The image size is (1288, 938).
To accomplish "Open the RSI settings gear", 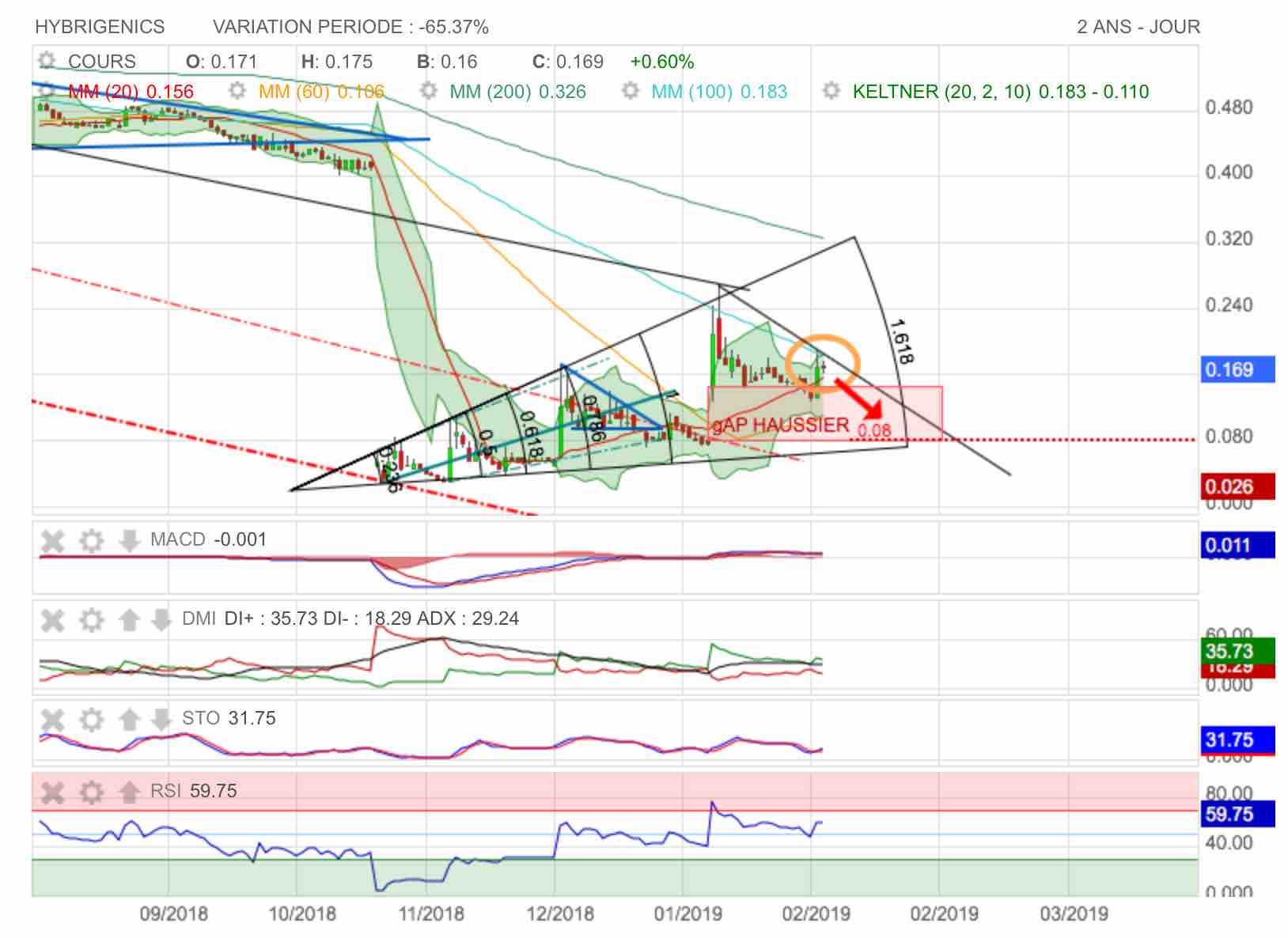I will tap(92, 792).
